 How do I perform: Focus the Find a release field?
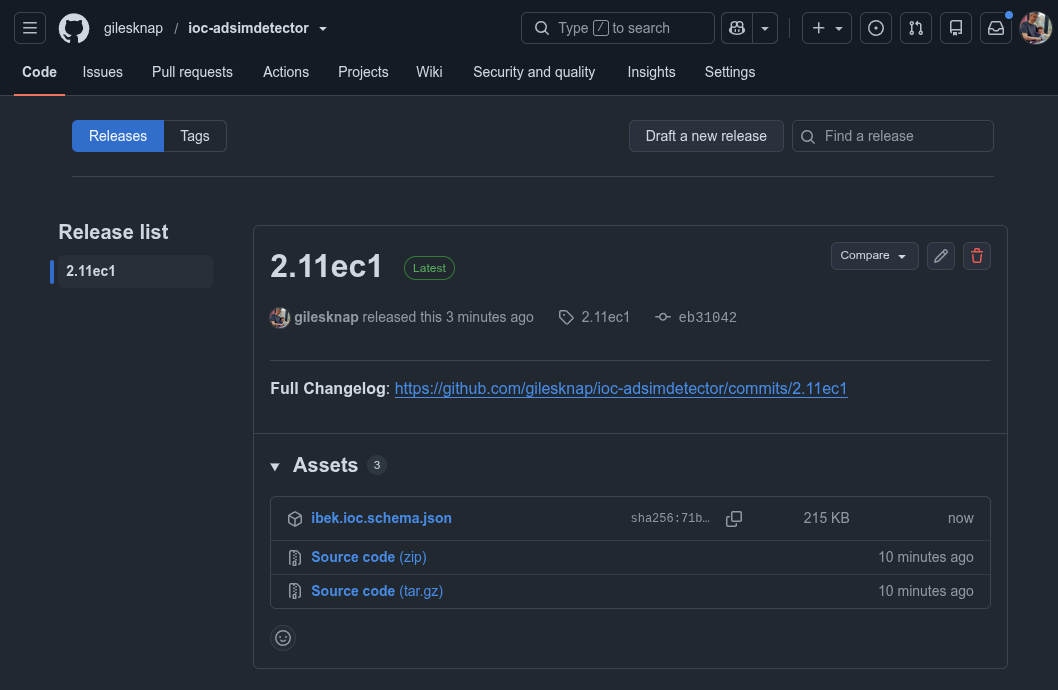[893, 136]
